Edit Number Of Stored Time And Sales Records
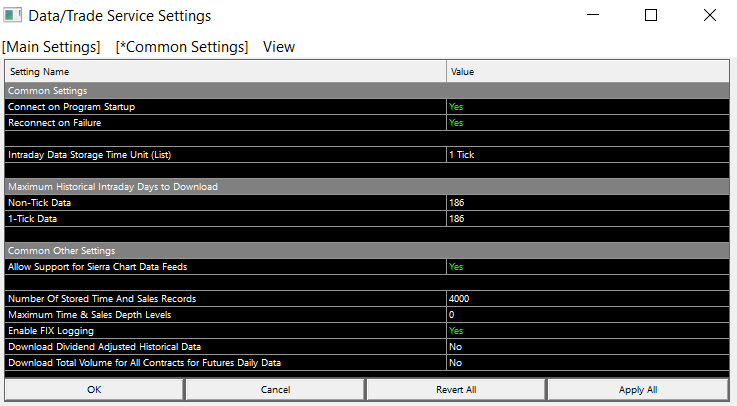Image resolution: width=737 pixels, height=406 pixels. click(588, 298)
